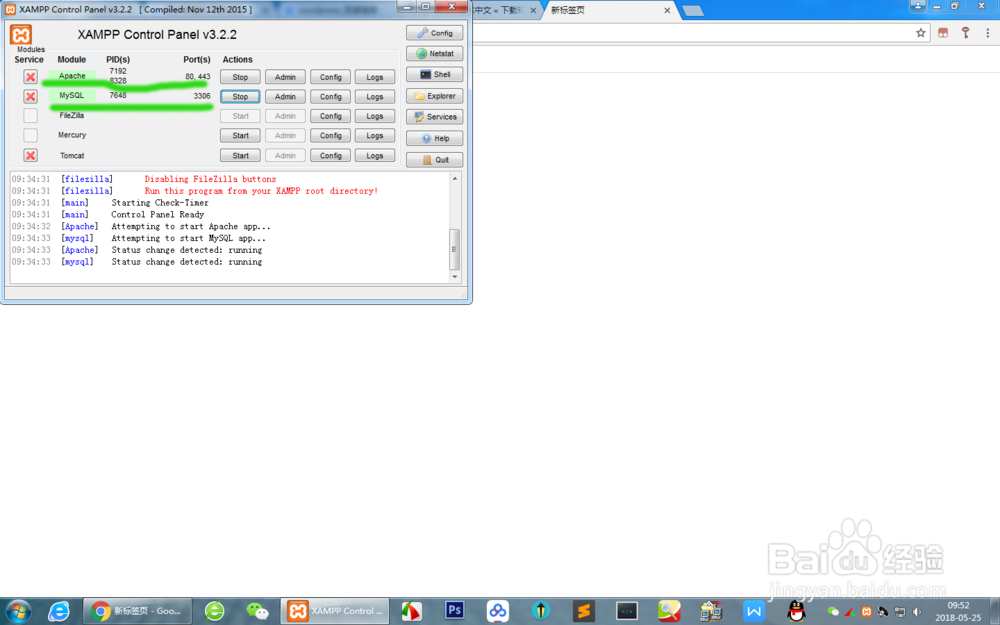The width and height of the screenshot is (1000, 625).
Task: Open WeChat from the taskbar
Action: [x=257, y=611]
